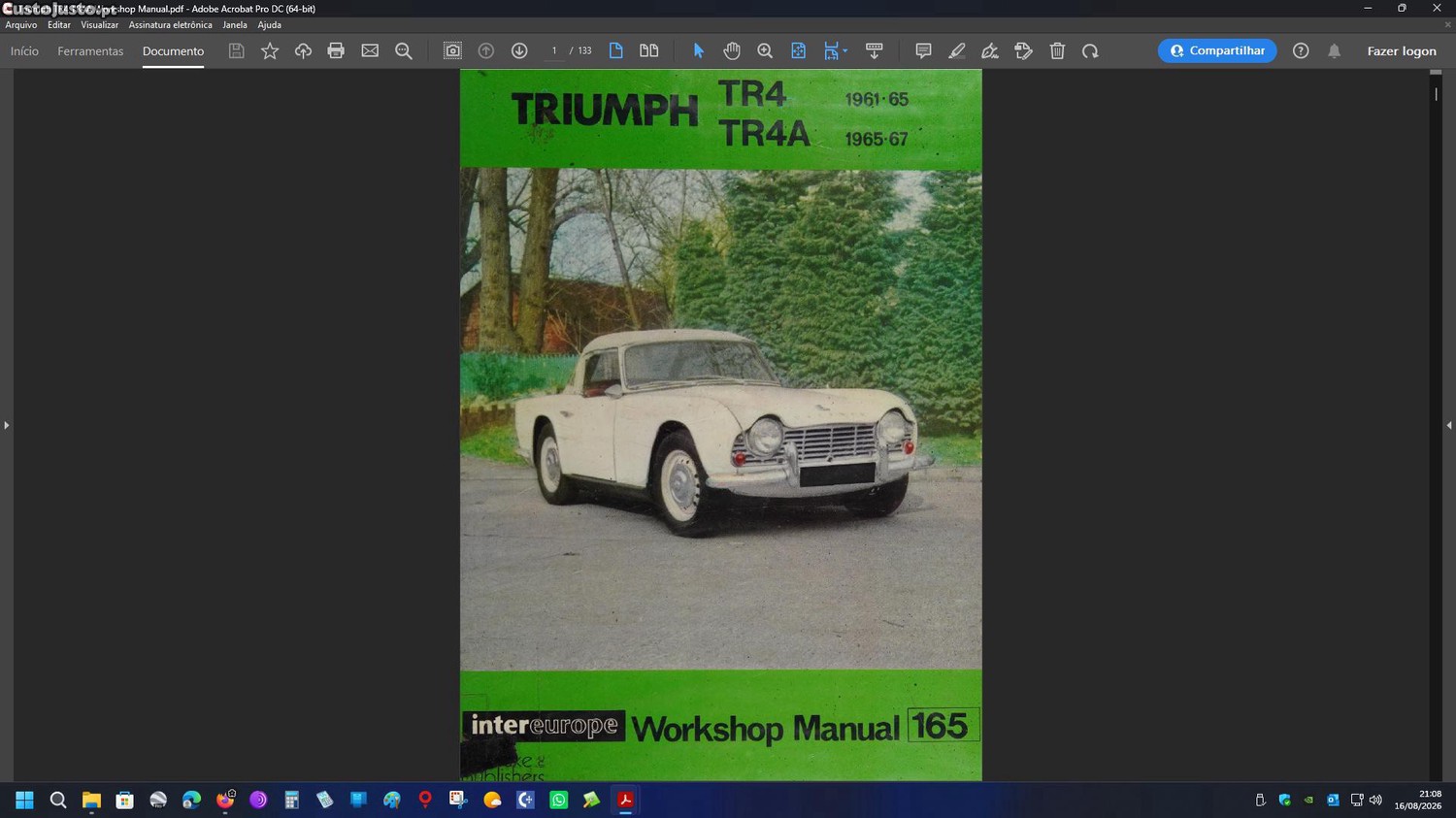The height and width of the screenshot is (818, 1456).
Task: Open the volume control in system tray
Action: point(1375,801)
